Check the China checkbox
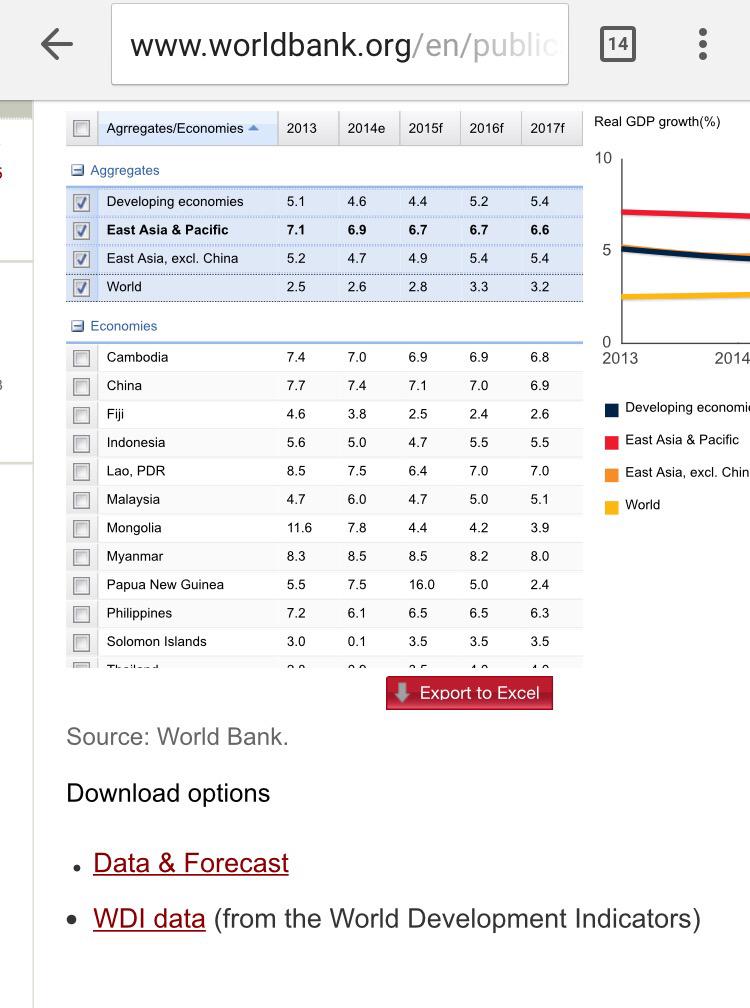Image resolution: width=750 pixels, height=1008 pixels. pyautogui.click(x=82, y=386)
